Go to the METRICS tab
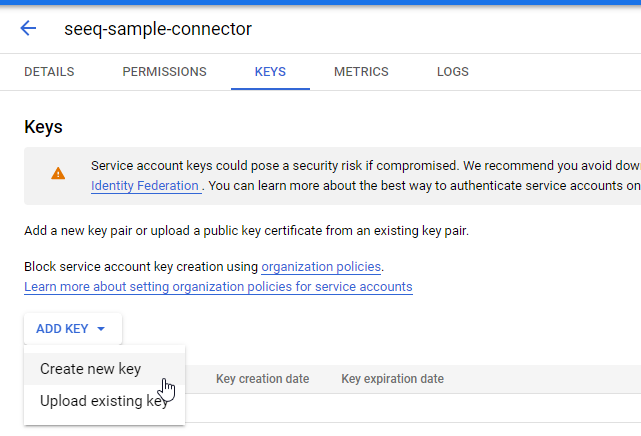 (361, 72)
